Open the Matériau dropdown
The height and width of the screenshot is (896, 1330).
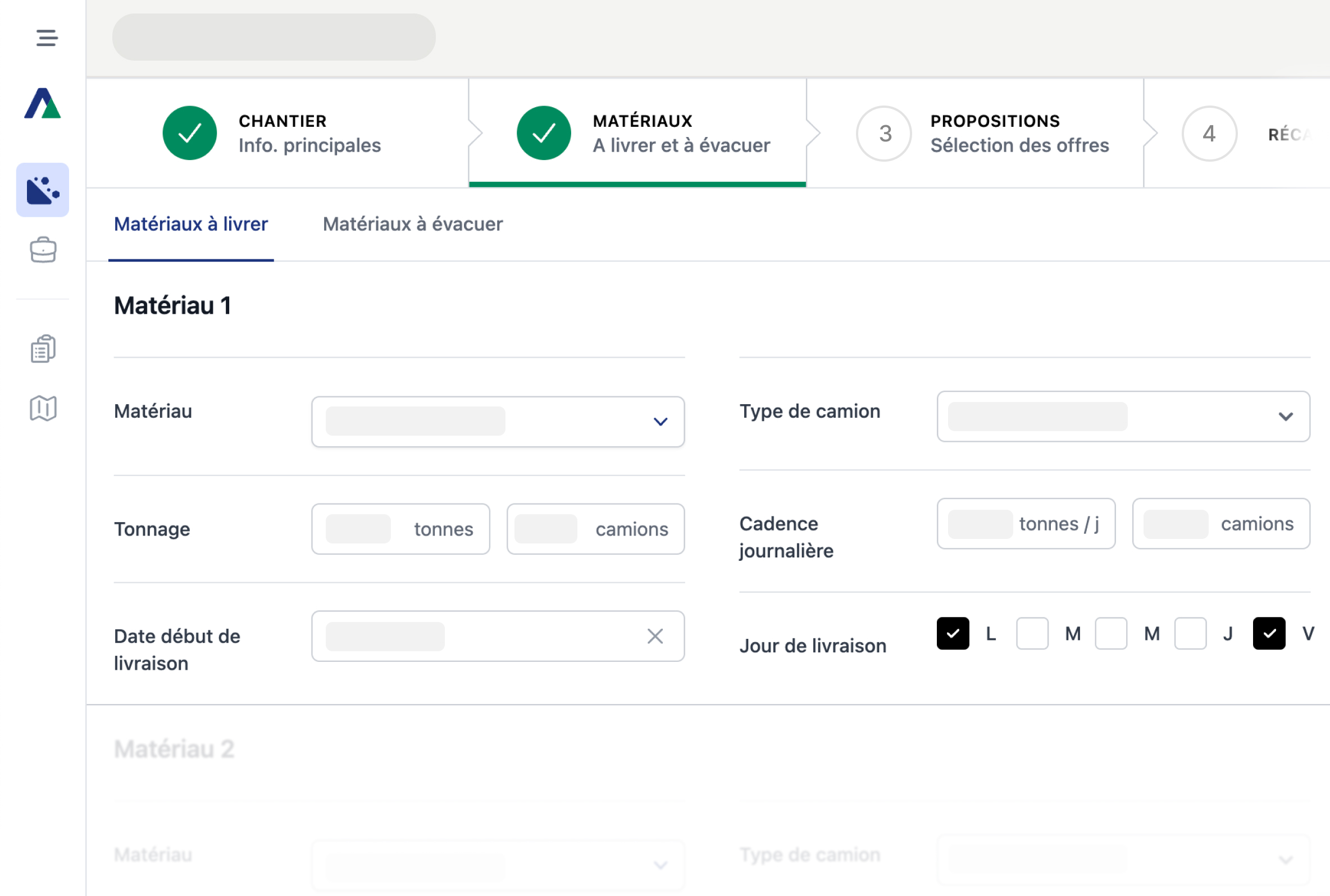[660, 421]
